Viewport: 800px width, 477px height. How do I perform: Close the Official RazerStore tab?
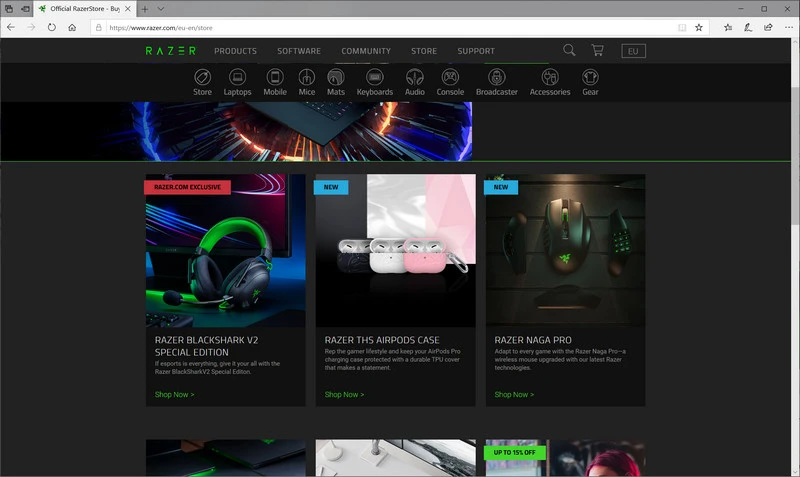click(128, 9)
